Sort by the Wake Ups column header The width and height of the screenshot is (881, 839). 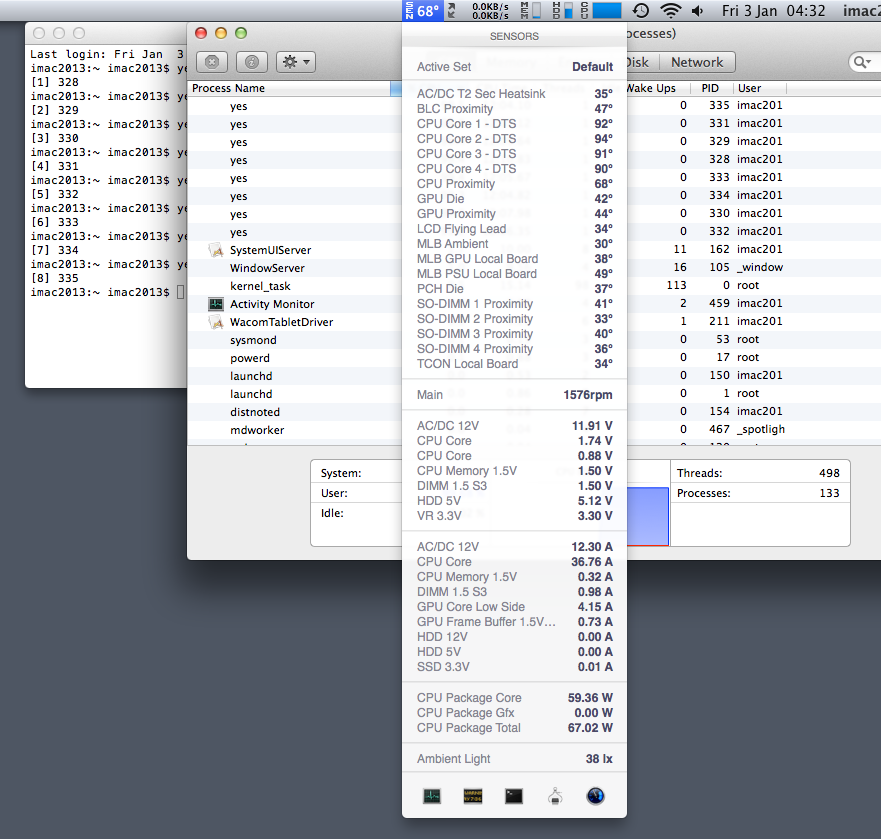(x=656, y=88)
